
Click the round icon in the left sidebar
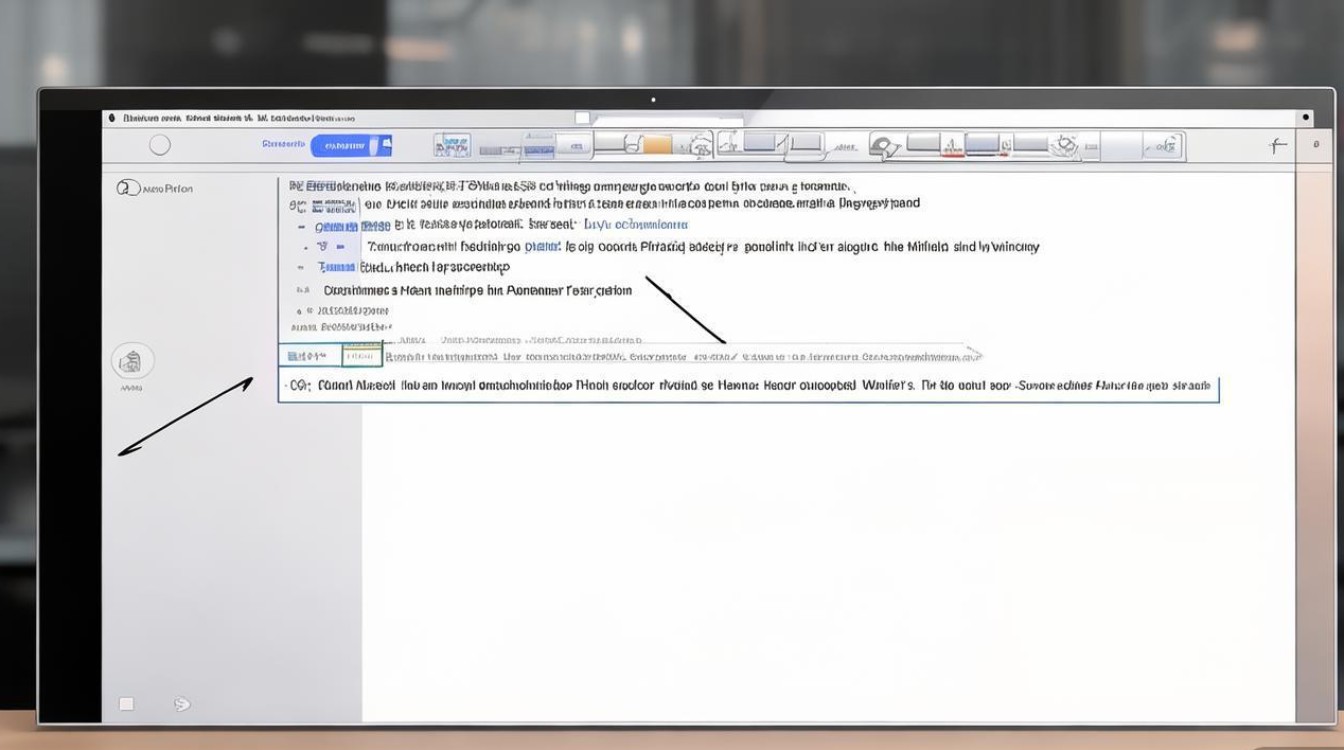point(133,361)
